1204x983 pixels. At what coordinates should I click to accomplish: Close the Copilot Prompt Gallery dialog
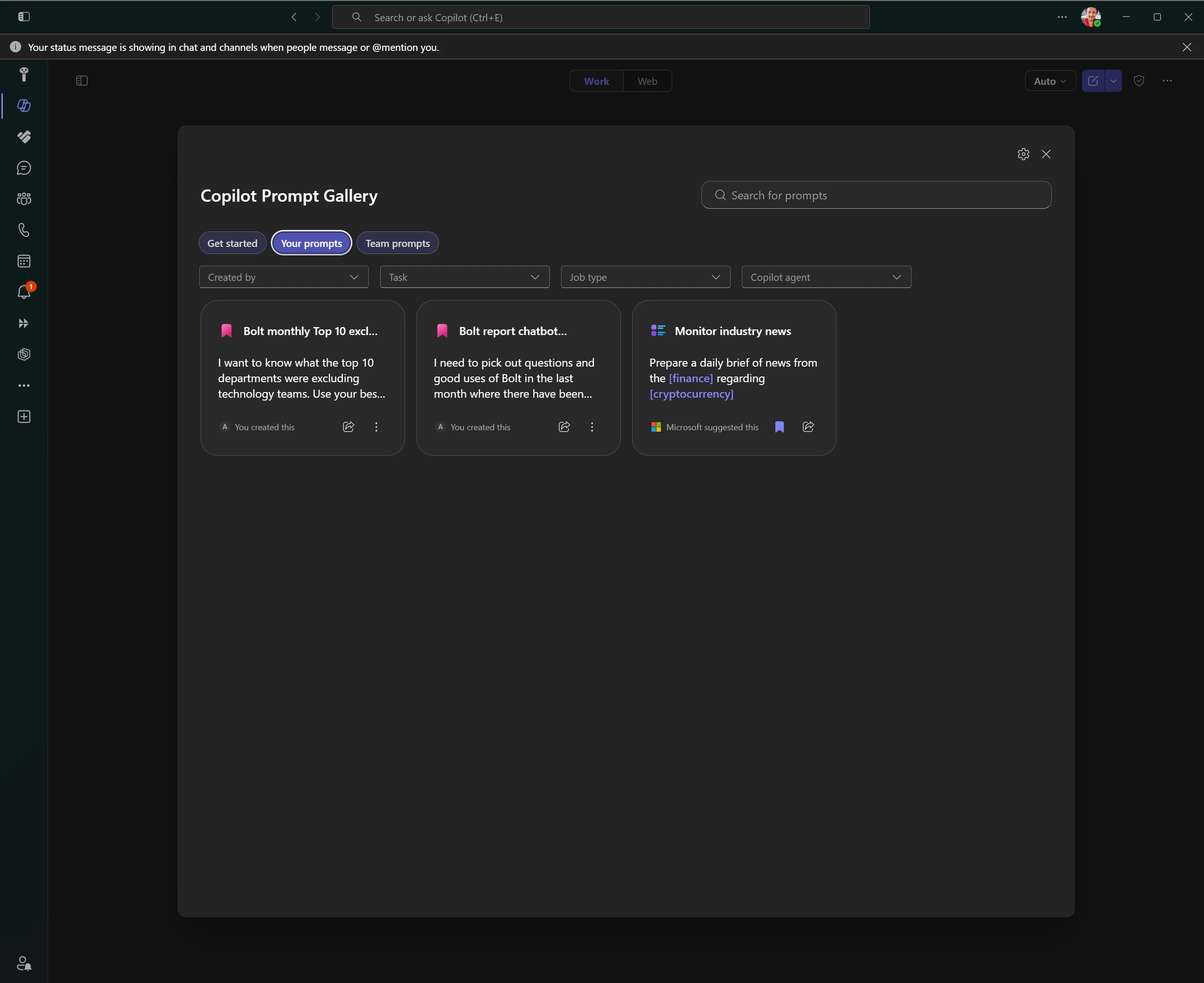(1046, 154)
